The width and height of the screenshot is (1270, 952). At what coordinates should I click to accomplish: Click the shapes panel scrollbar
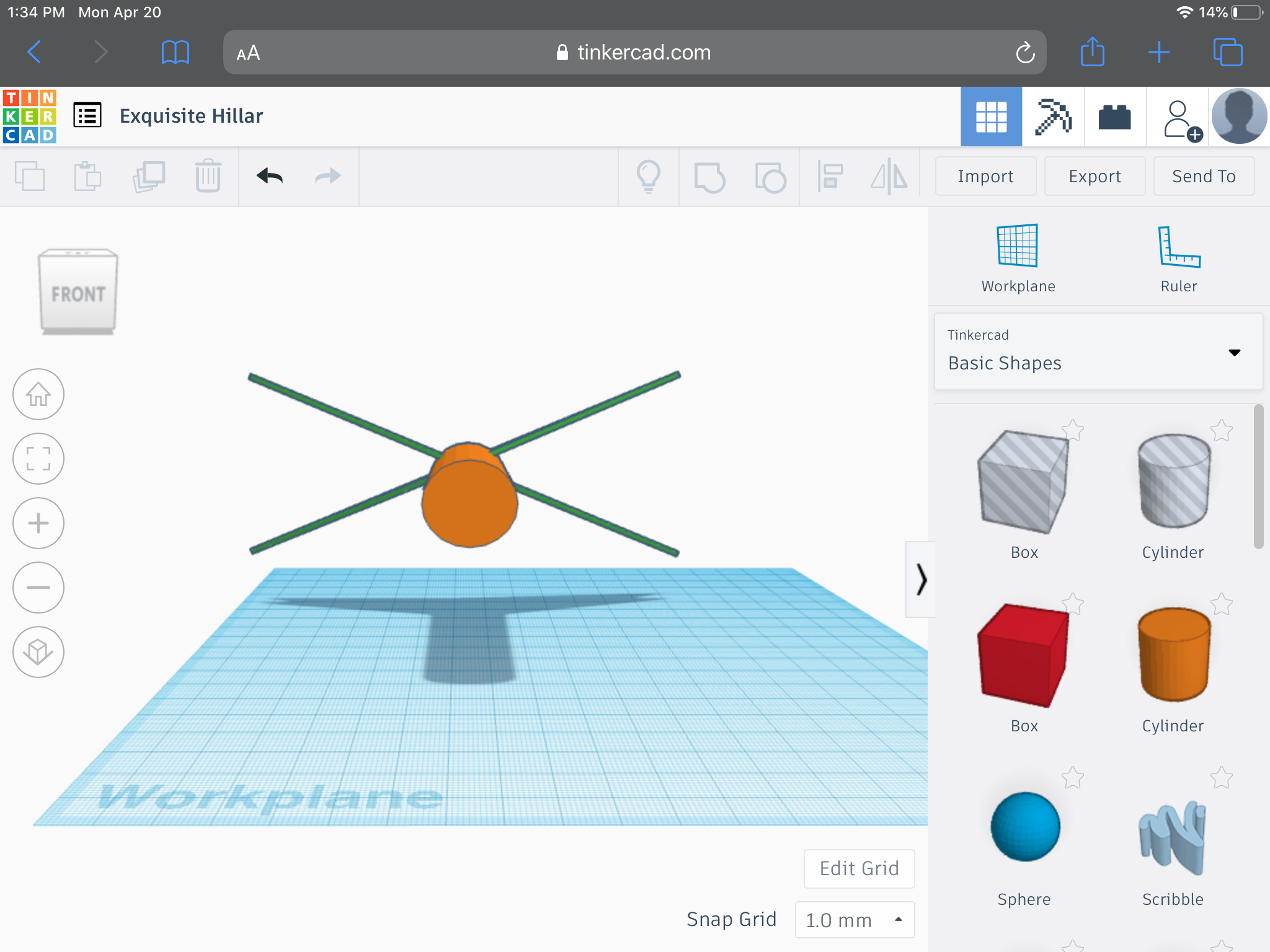click(x=1258, y=477)
